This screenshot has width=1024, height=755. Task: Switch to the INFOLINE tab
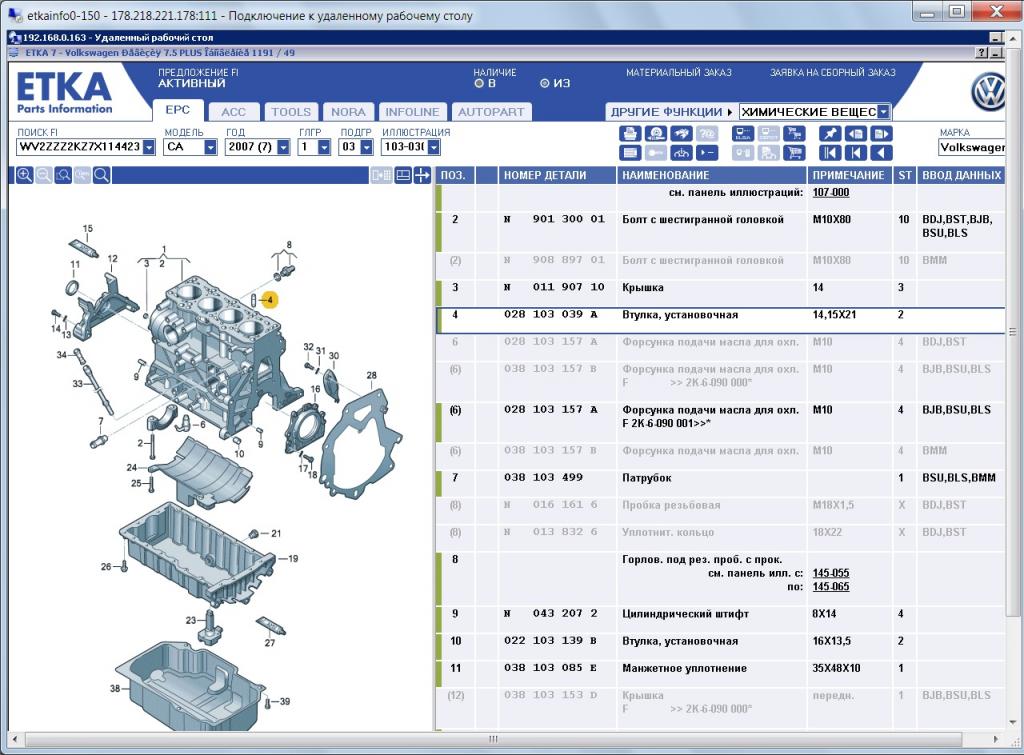tap(412, 112)
